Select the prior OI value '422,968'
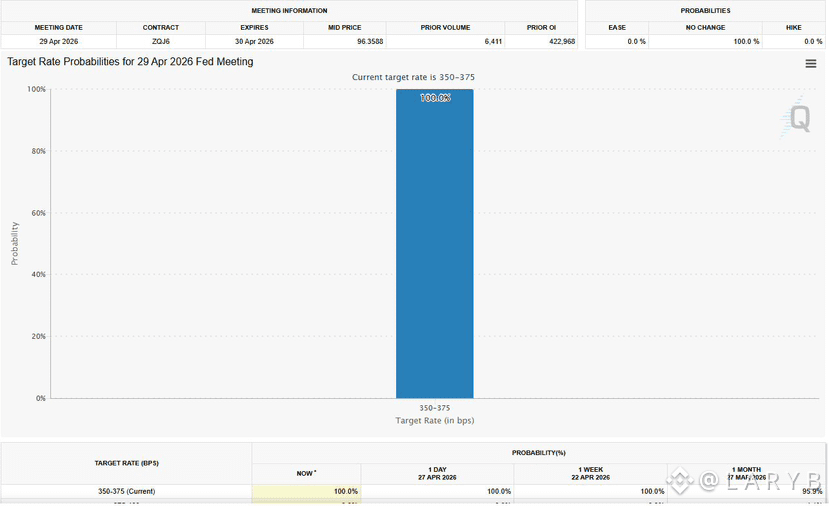This screenshot has height=506, width=829. click(x=562, y=41)
